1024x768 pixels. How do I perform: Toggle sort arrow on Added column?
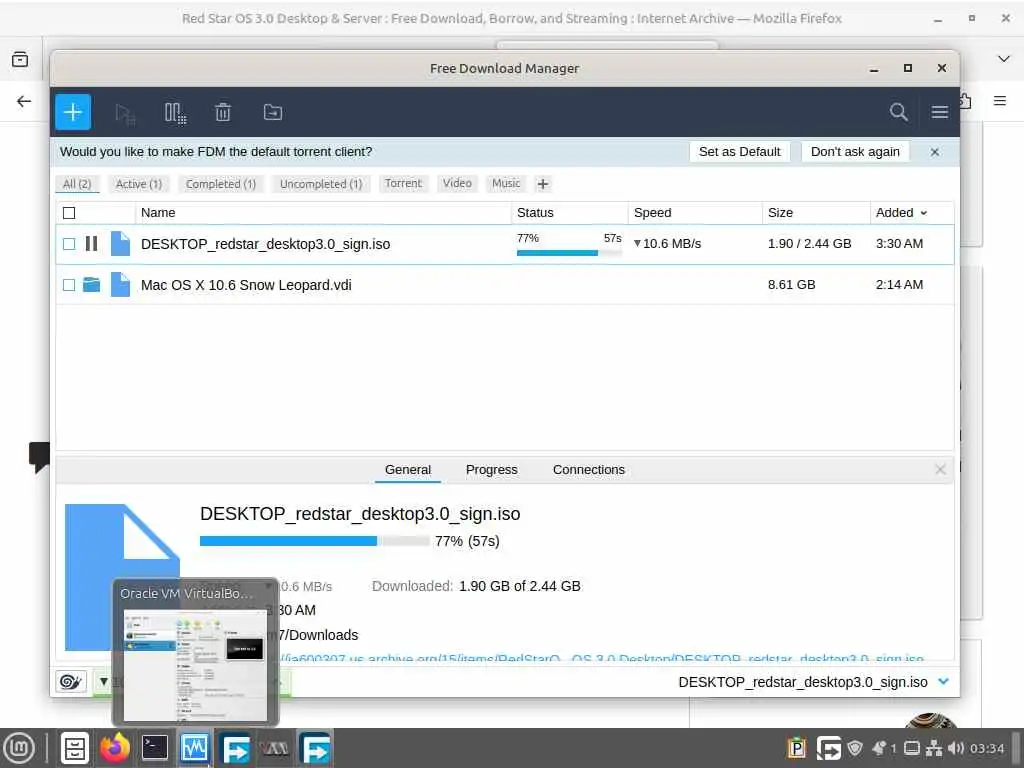click(x=923, y=213)
